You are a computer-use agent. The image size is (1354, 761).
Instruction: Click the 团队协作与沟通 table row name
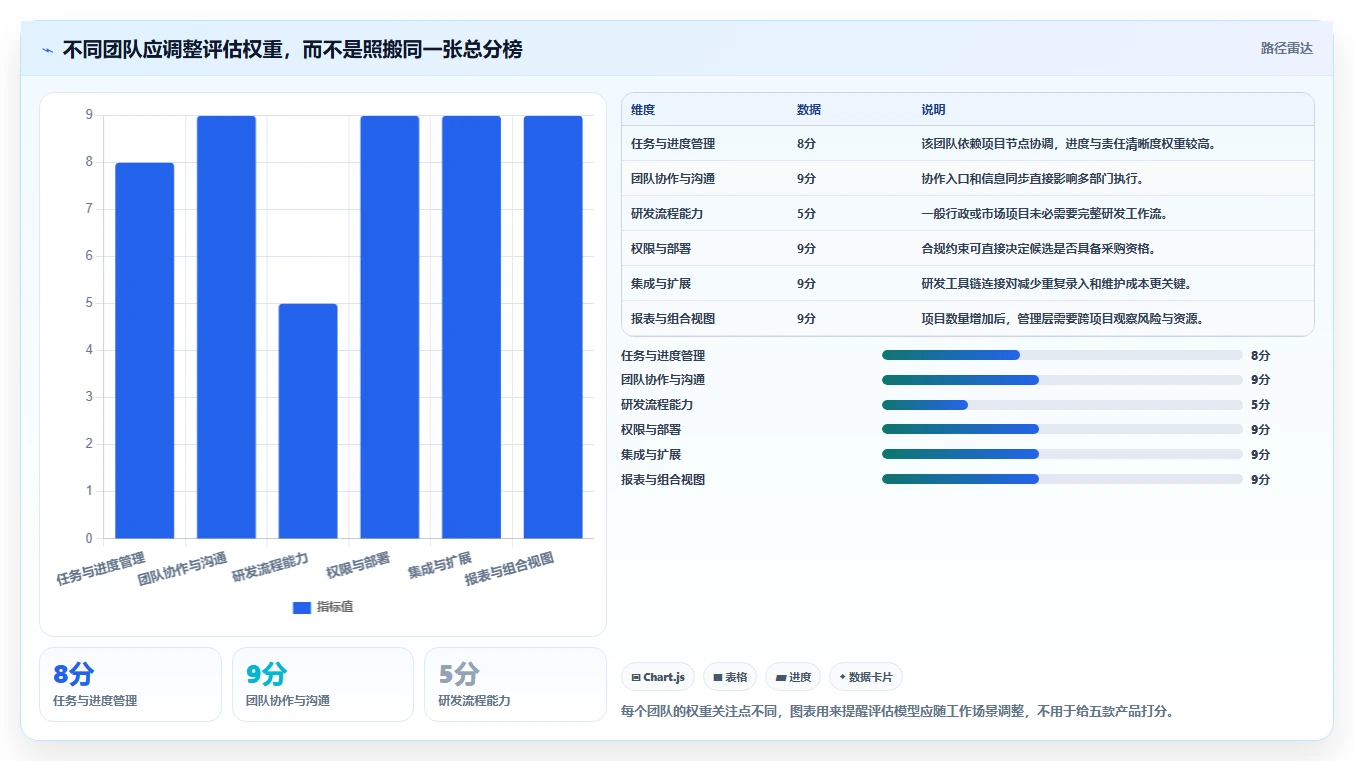673,179
